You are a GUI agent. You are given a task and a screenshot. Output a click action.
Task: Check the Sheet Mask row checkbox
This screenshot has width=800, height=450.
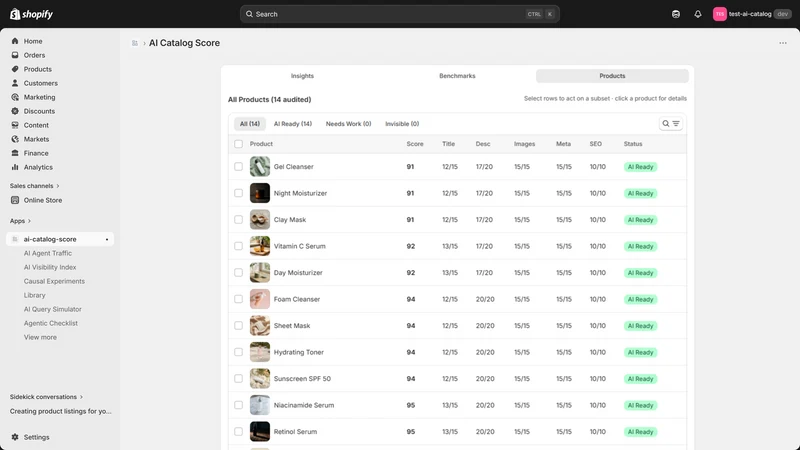click(x=238, y=326)
